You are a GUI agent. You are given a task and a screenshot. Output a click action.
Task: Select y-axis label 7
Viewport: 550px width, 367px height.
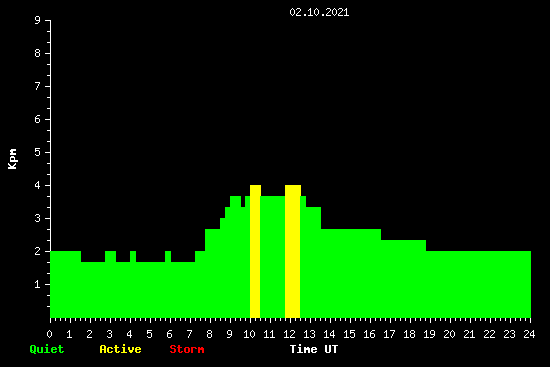[x=38, y=86]
